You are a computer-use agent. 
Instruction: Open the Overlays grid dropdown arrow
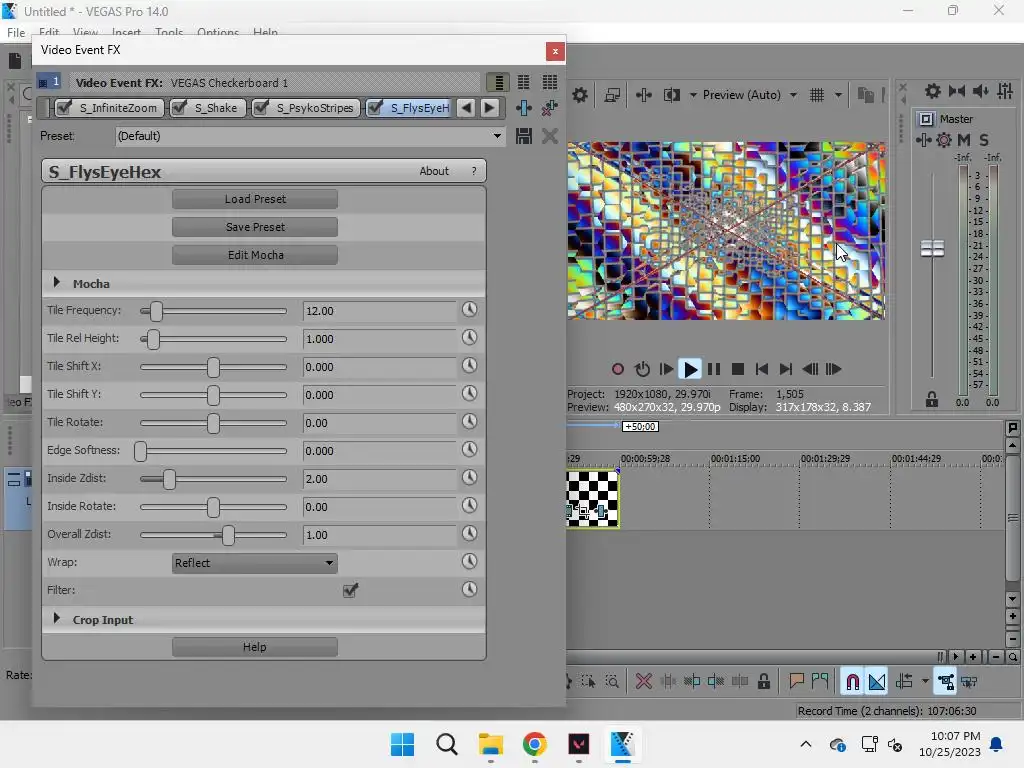click(839, 95)
